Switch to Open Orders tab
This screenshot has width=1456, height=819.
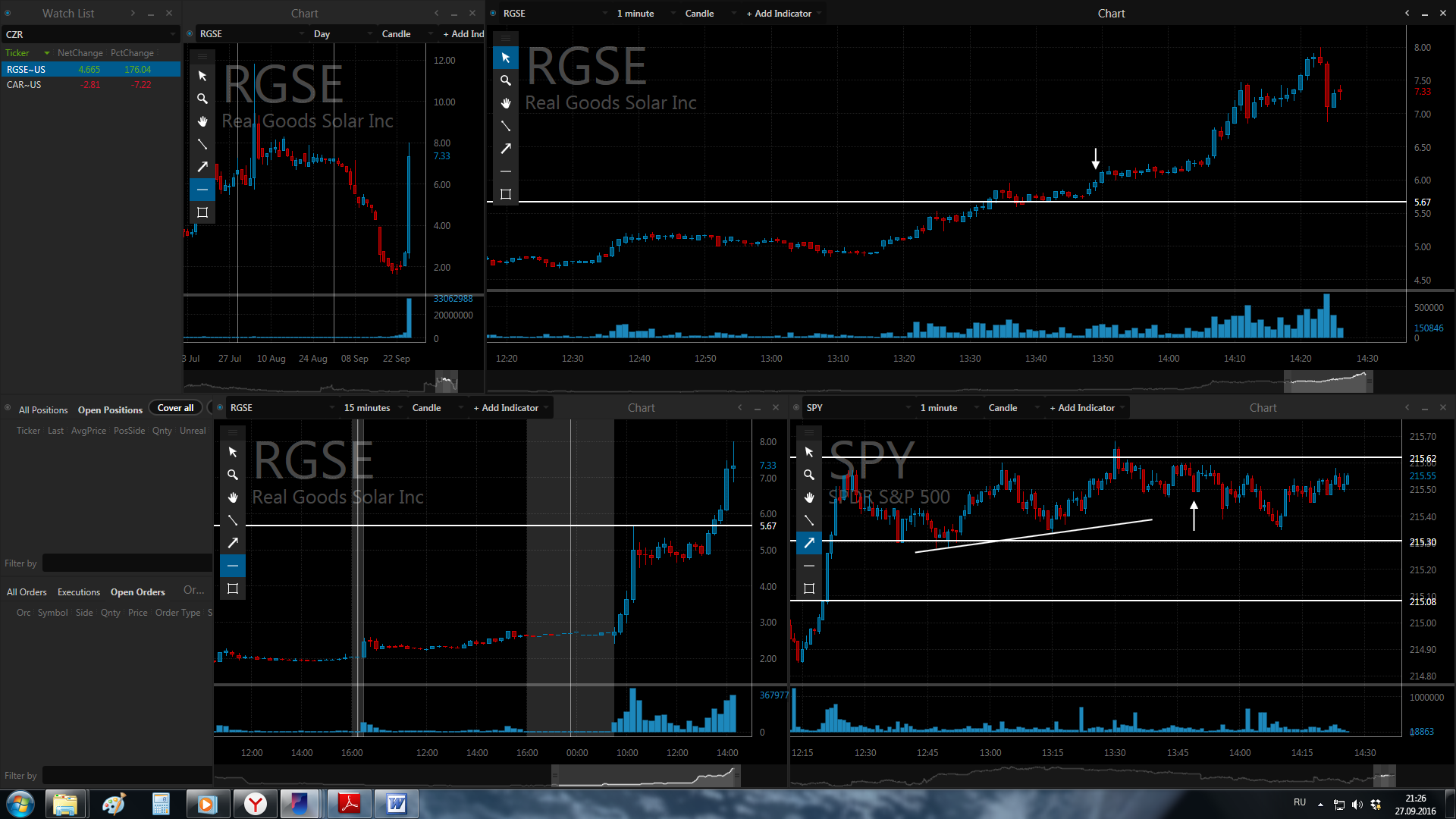tap(137, 591)
